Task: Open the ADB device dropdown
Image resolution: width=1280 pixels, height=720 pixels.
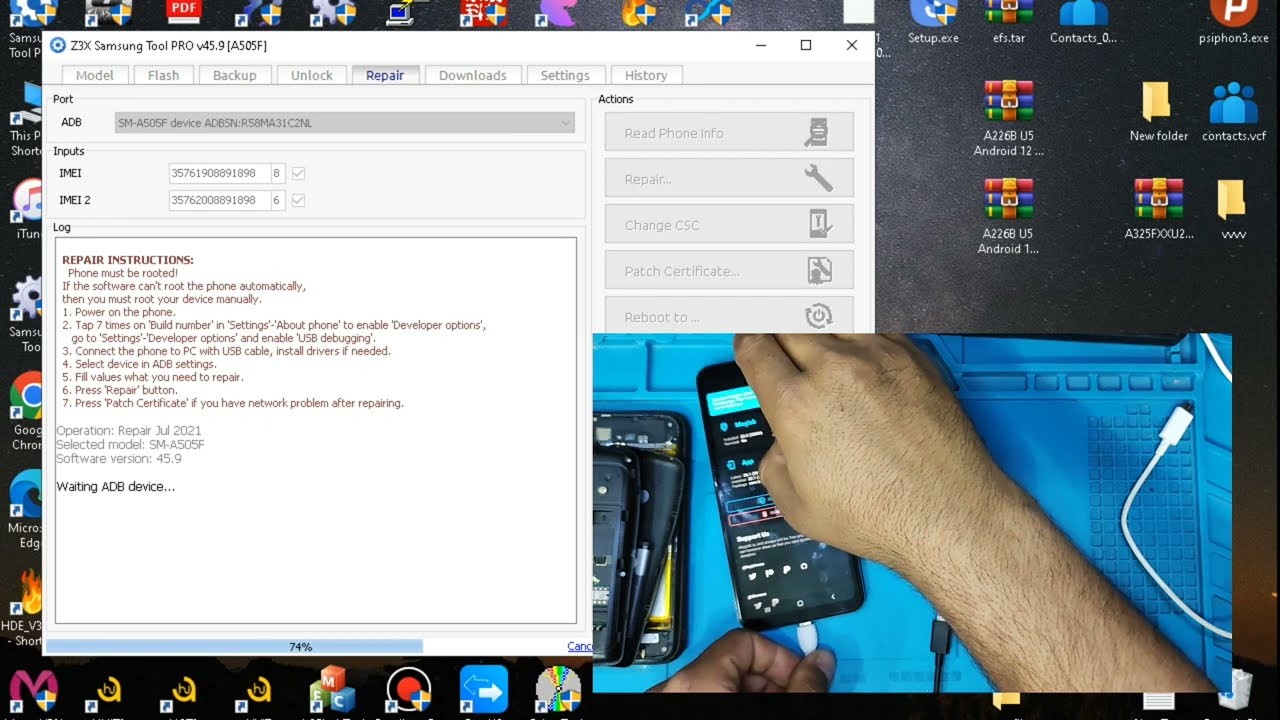Action: [345, 123]
